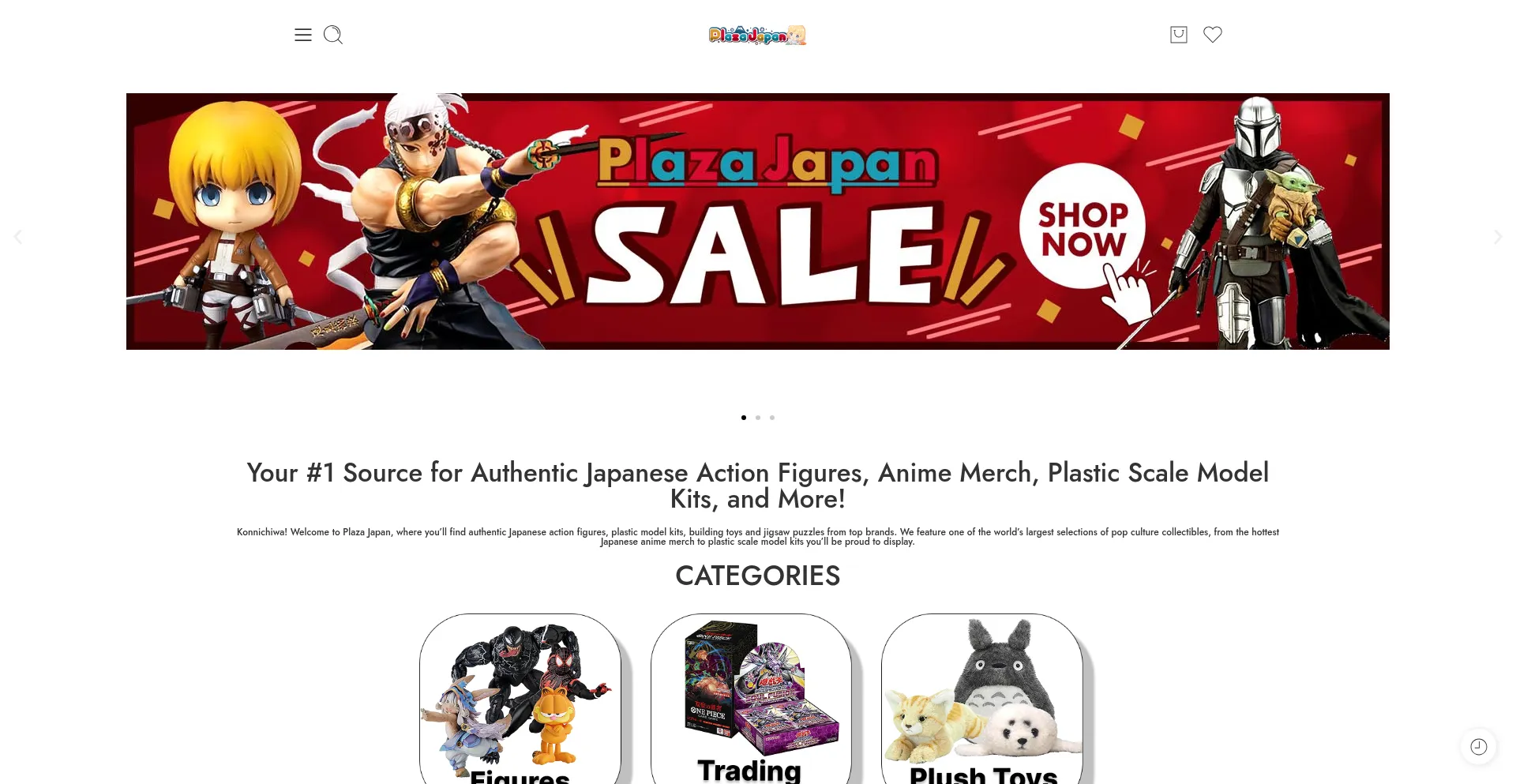The height and width of the screenshot is (784, 1516).
Task: Select the second carousel dot
Action: 758,418
